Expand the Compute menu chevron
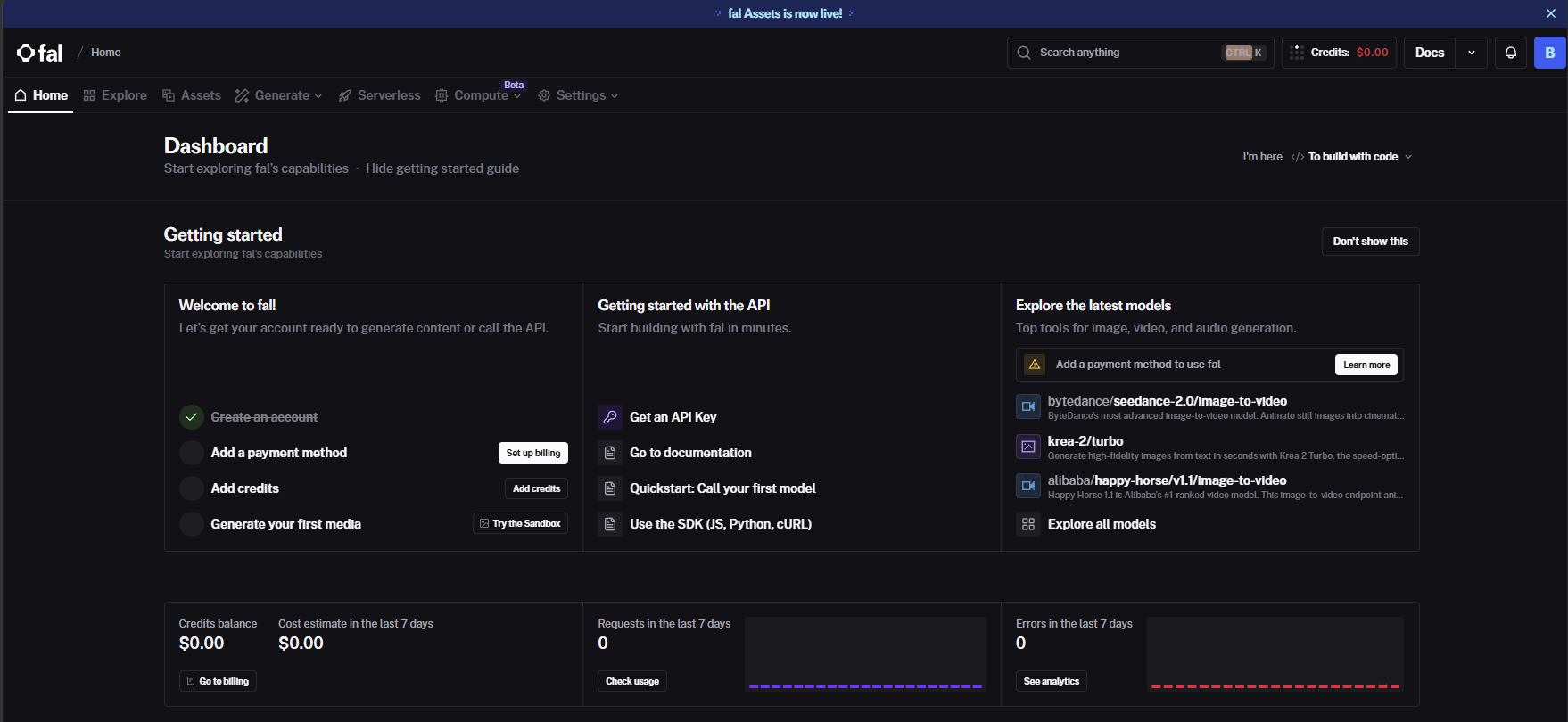Viewport: 1568px width, 722px height. [517, 96]
